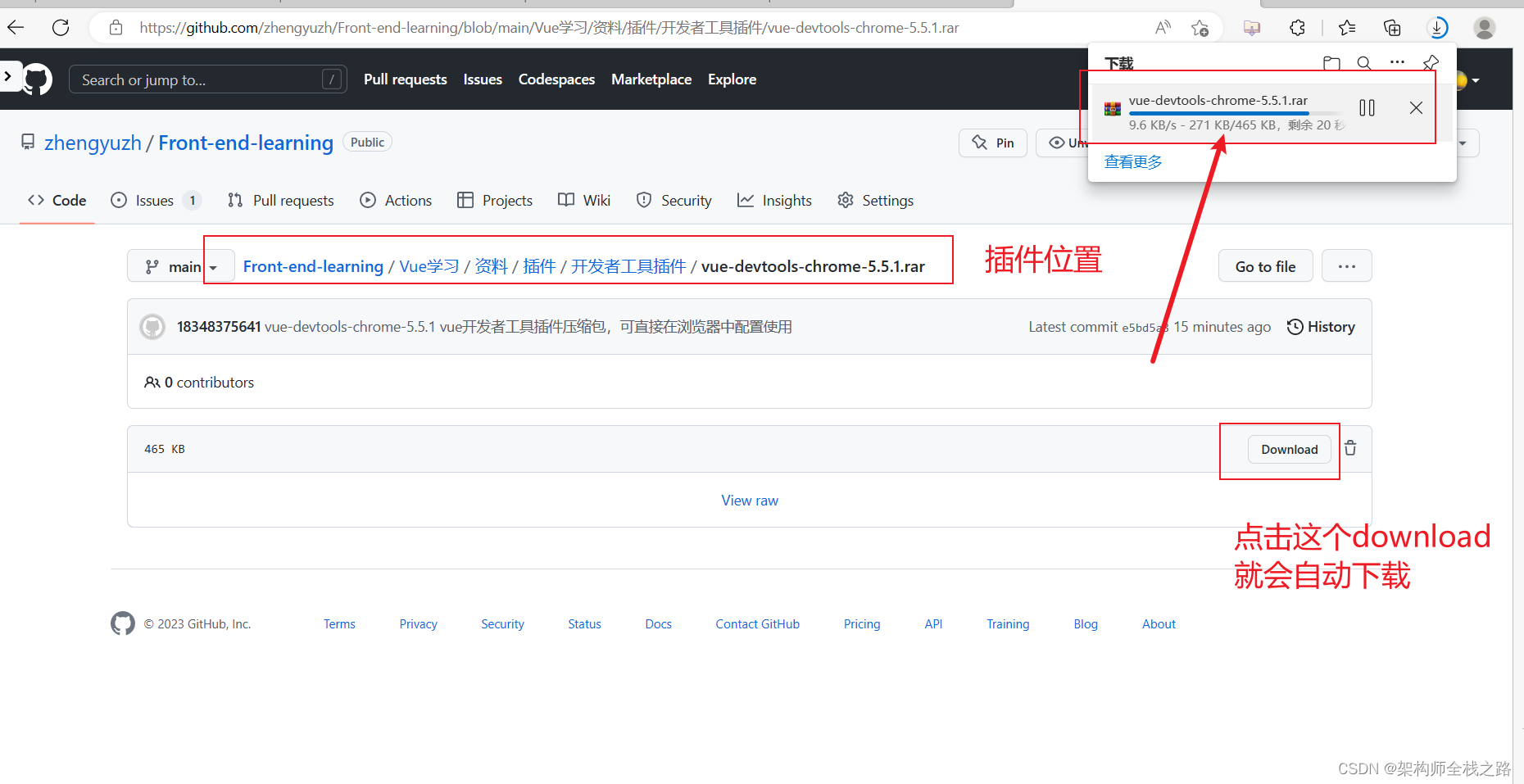The height and width of the screenshot is (784, 1524).
Task: Open the footer Pricing link
Action: pos(862,624)
